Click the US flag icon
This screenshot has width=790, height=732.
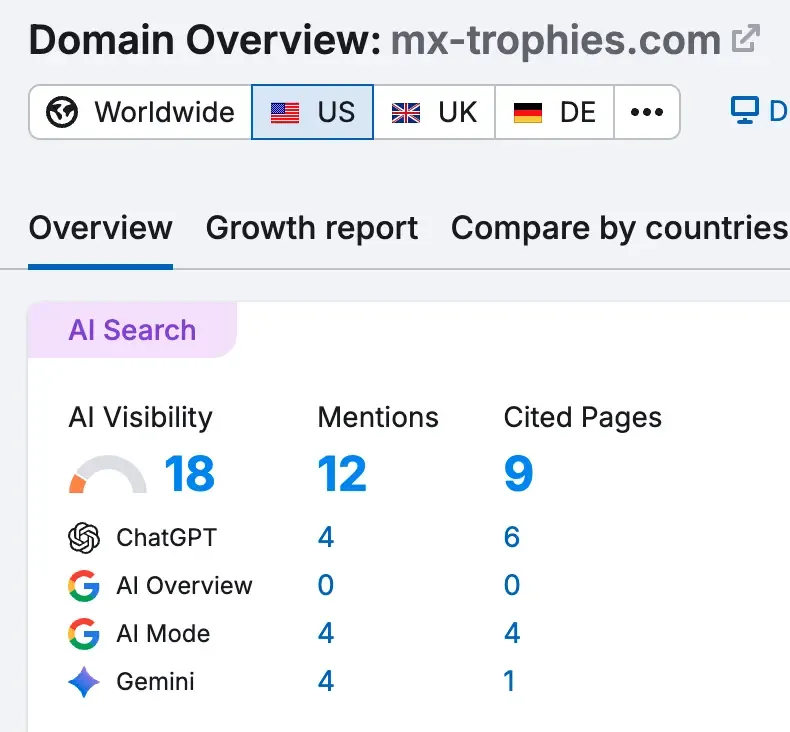pyautogui.click(x=285, y=112)
